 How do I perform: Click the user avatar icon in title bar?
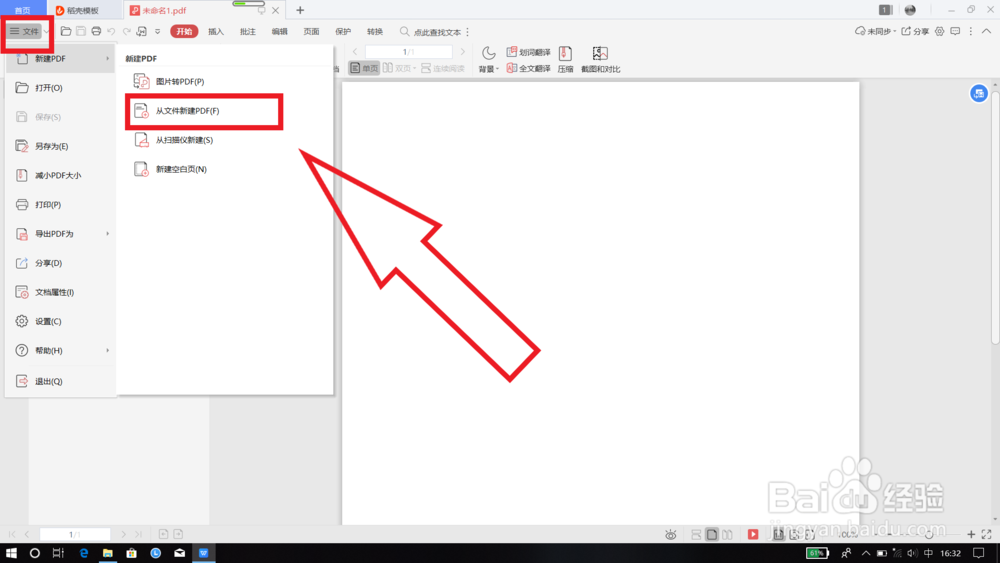[910, 10]
